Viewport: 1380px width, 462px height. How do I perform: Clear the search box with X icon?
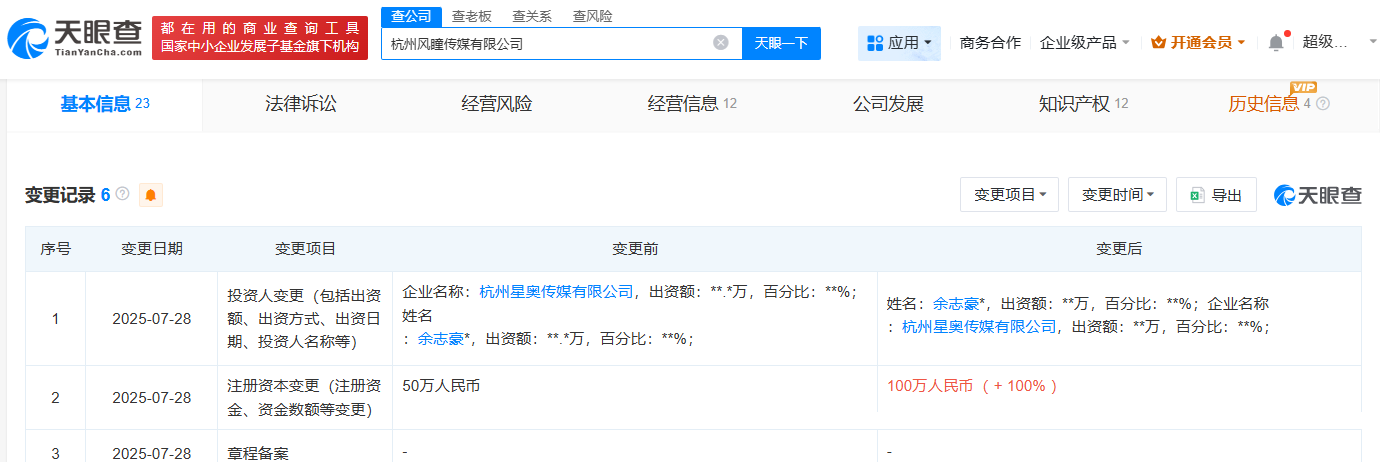click(x=720, y=43)
